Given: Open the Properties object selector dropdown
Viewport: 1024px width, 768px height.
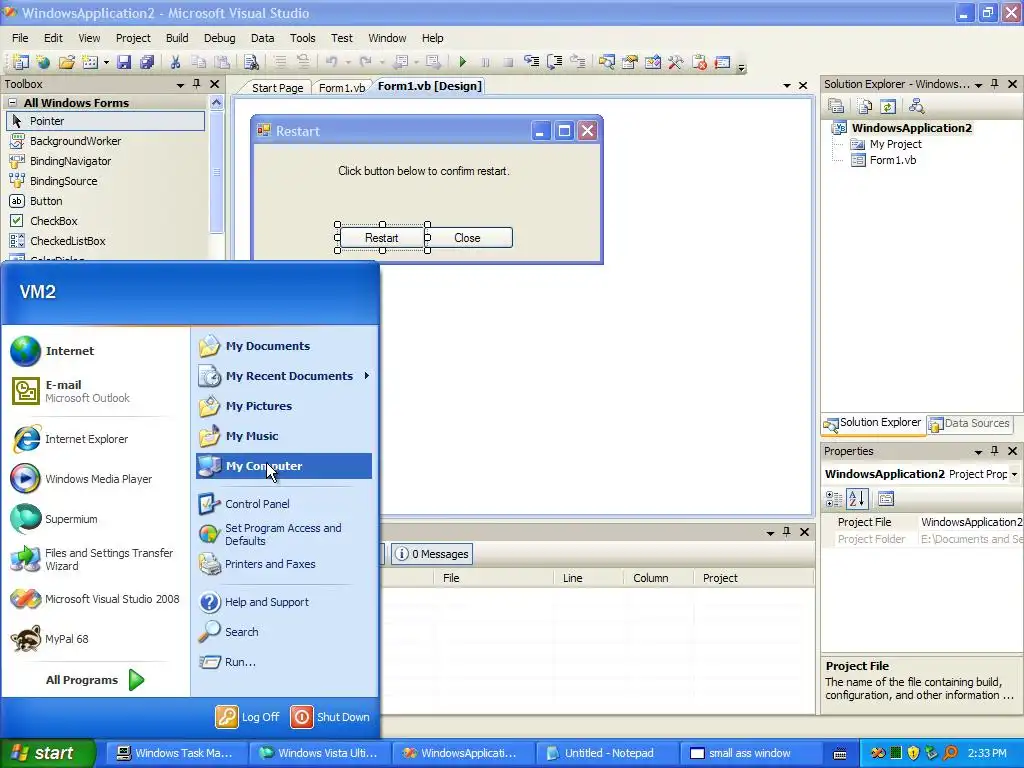Looking at the screenshot, I should (x=1014, y=474).
